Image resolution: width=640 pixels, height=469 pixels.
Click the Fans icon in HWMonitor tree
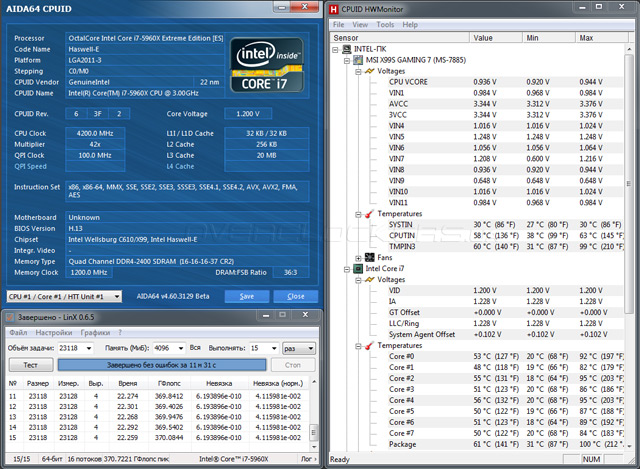point(369,258)
